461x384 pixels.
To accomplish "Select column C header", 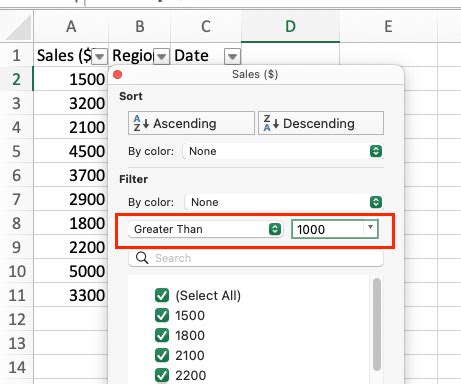I will (x=206, y=26).
